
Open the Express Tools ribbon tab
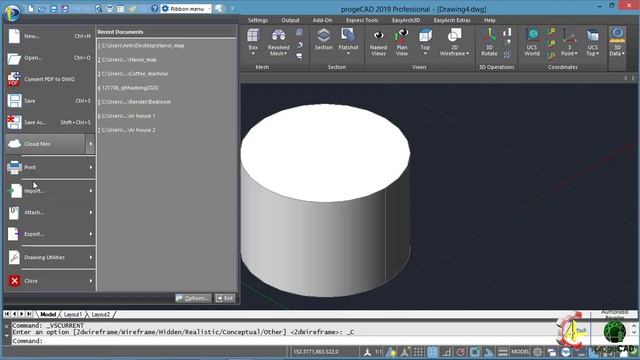click(x=362, y=20)
